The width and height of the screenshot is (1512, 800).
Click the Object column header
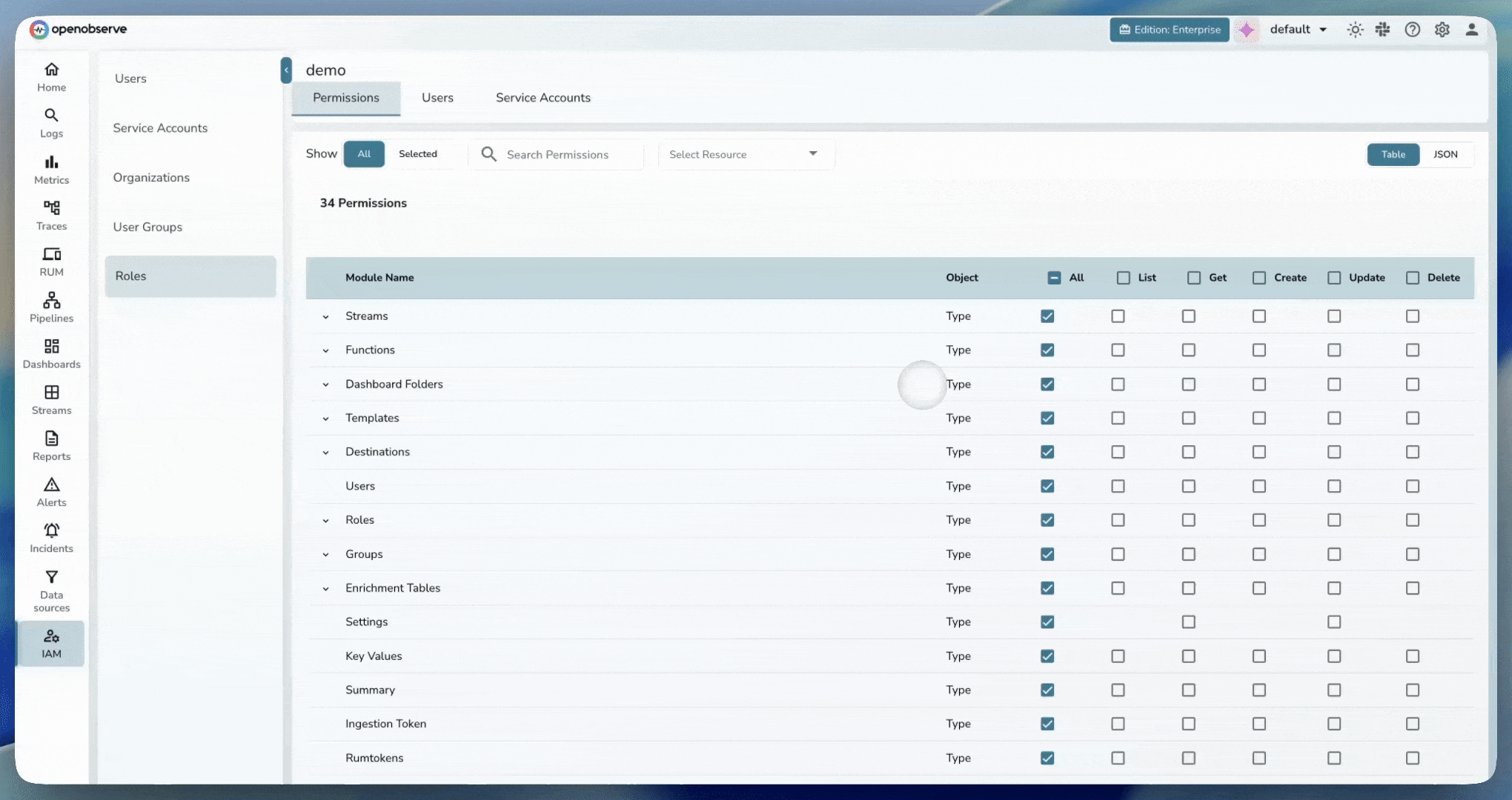(x=962, y=278)
